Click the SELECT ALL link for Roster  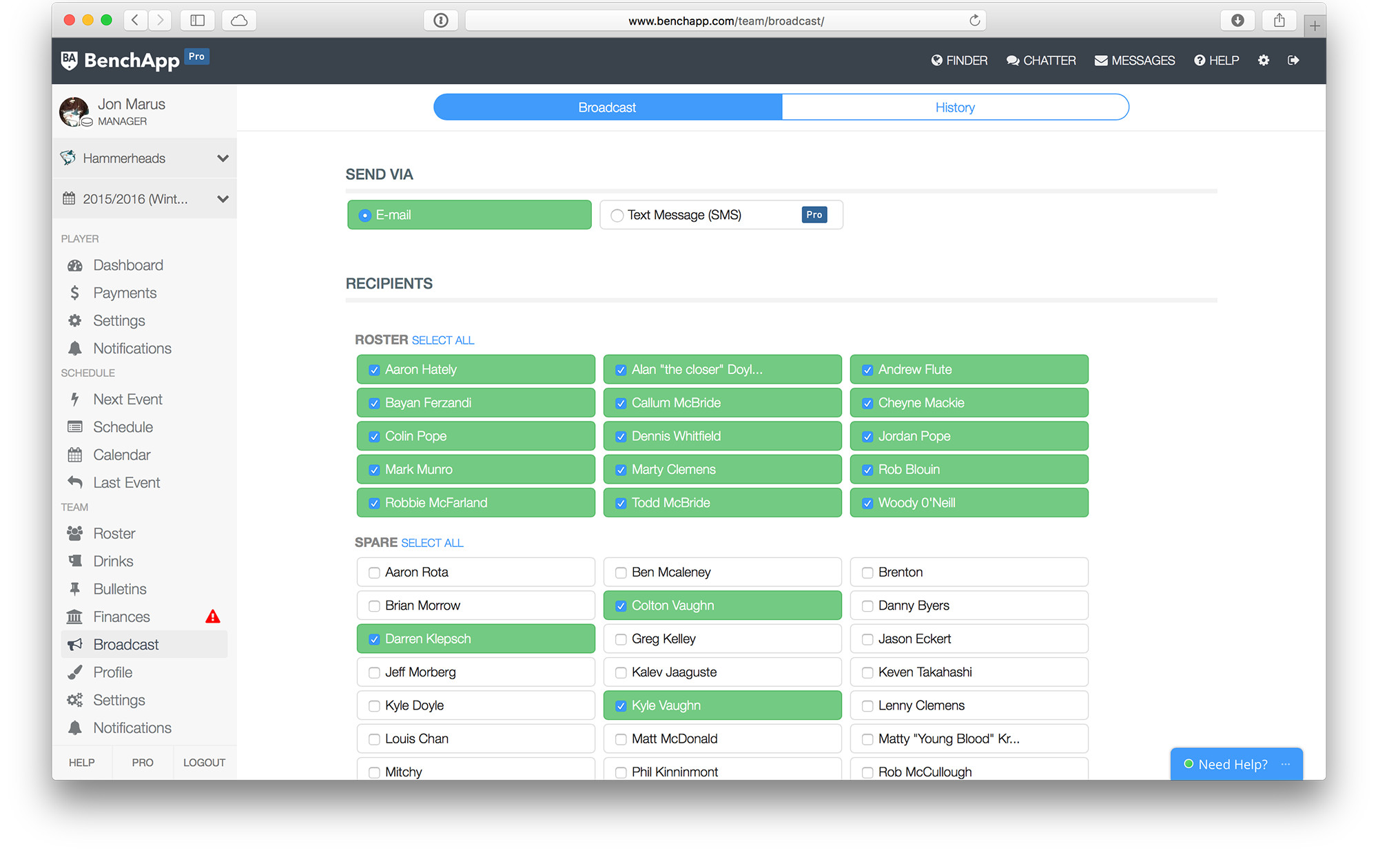(443, 340)
